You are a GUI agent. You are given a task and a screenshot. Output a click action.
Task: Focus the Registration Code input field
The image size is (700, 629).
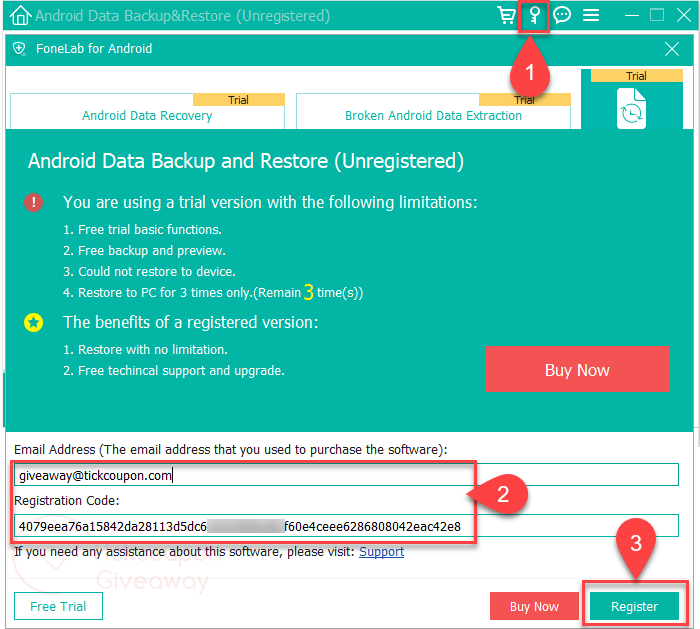346,526
